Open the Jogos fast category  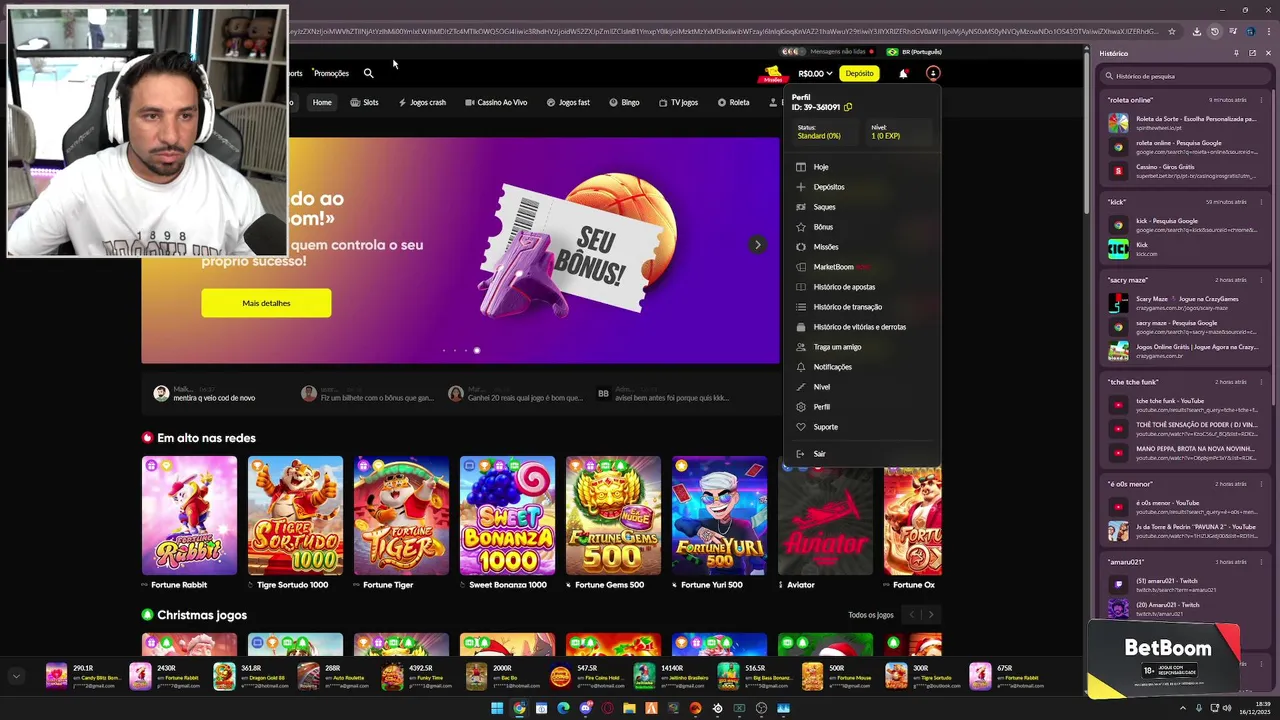tap(568, 102)
